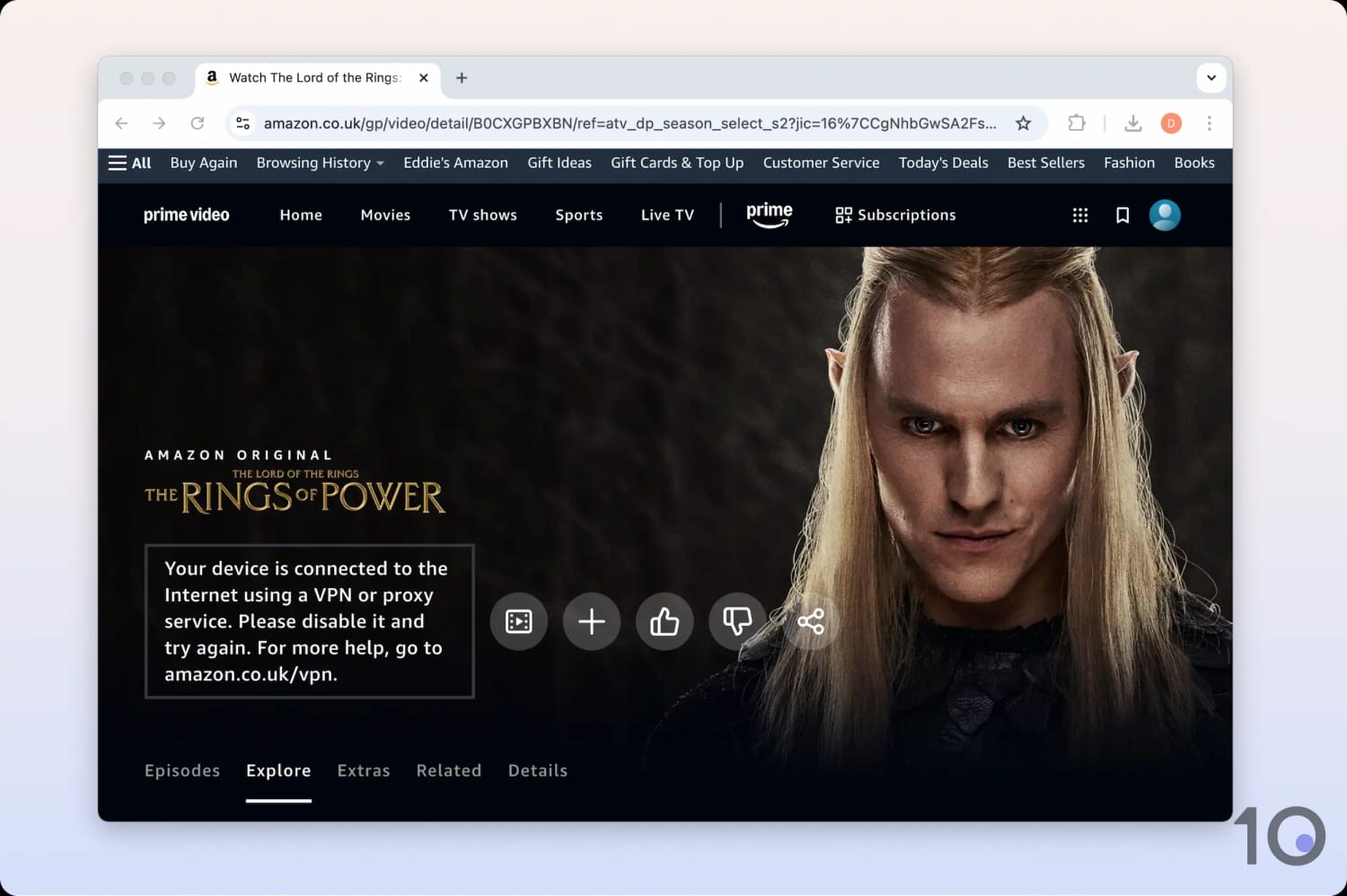This screenshot has height=896, width=1347.
Task: Navigate to TV shows section
Action: (482, 215)
